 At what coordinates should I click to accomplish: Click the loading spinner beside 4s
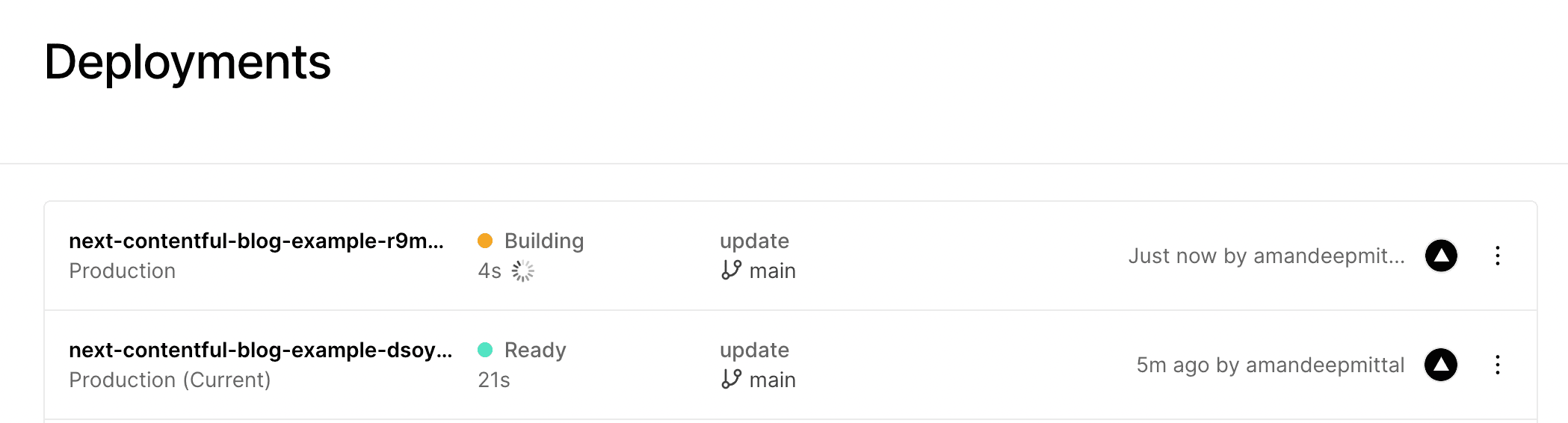click(523, 271)
